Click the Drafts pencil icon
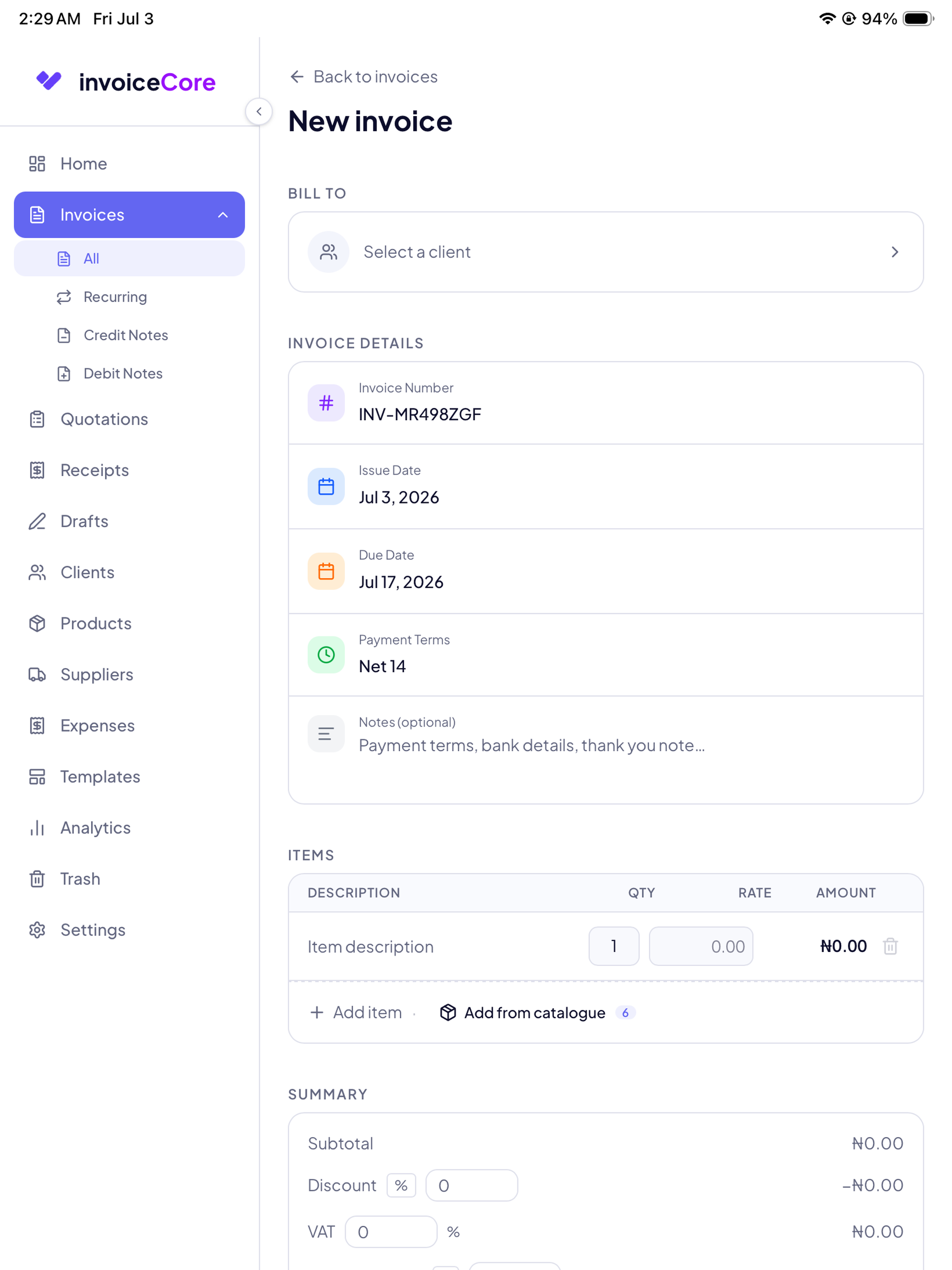This screenshot has height=1270, width=952. pos(37,521)
